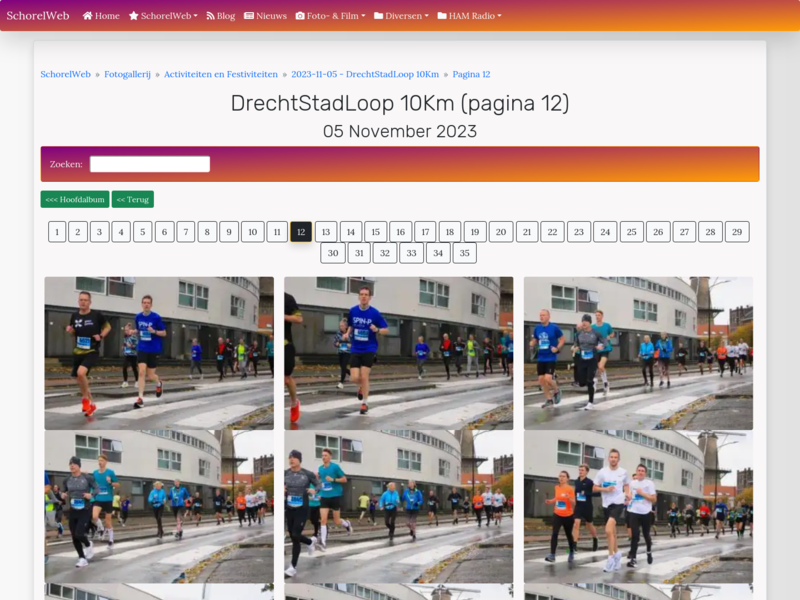Image resolution: width=800 pixels, height=600 pixels.
Task: Open the Foto- & Film menu label
Action: [333, 16]
